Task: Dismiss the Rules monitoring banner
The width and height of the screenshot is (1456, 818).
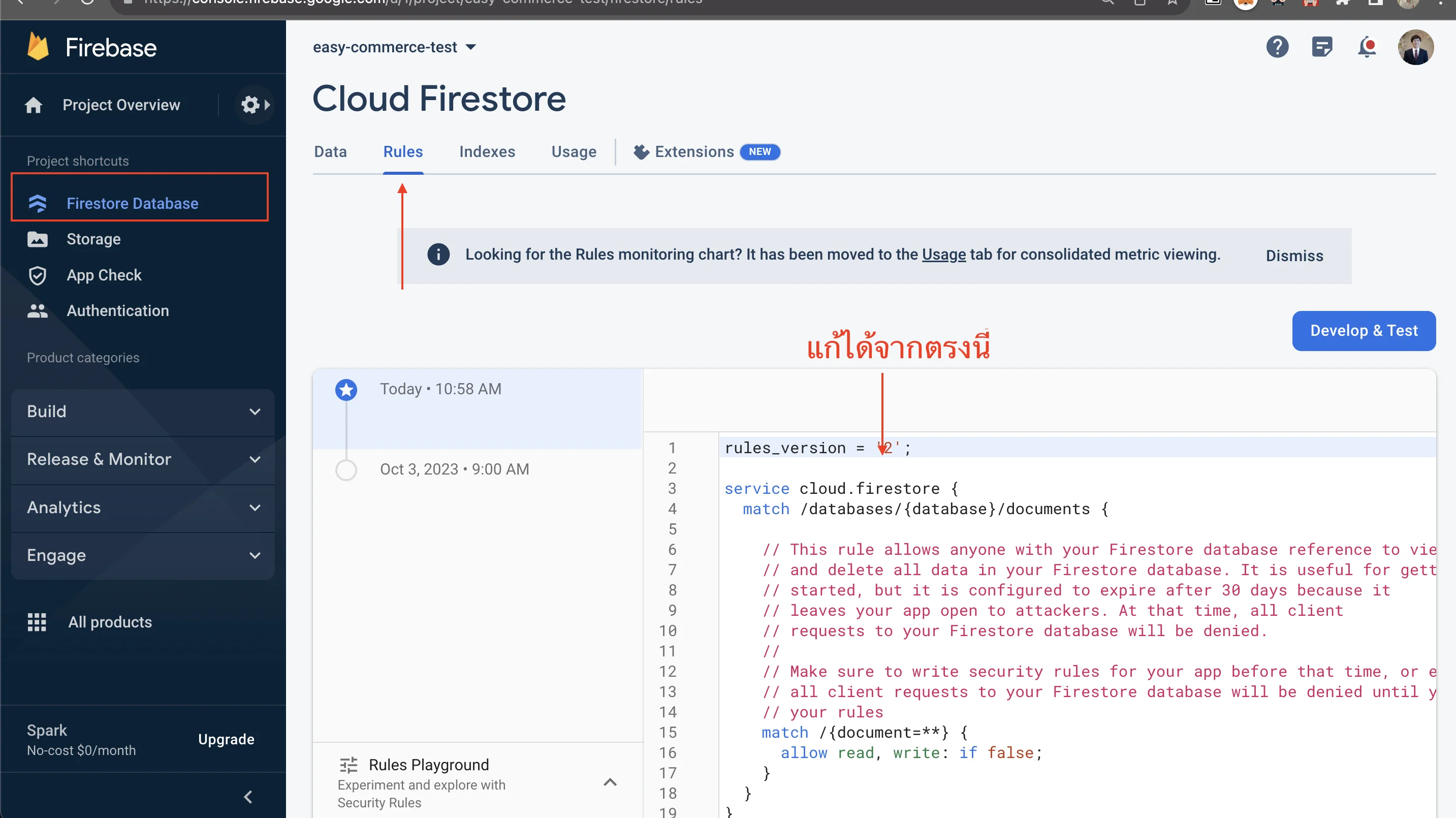Action: tap(1294, 256)
